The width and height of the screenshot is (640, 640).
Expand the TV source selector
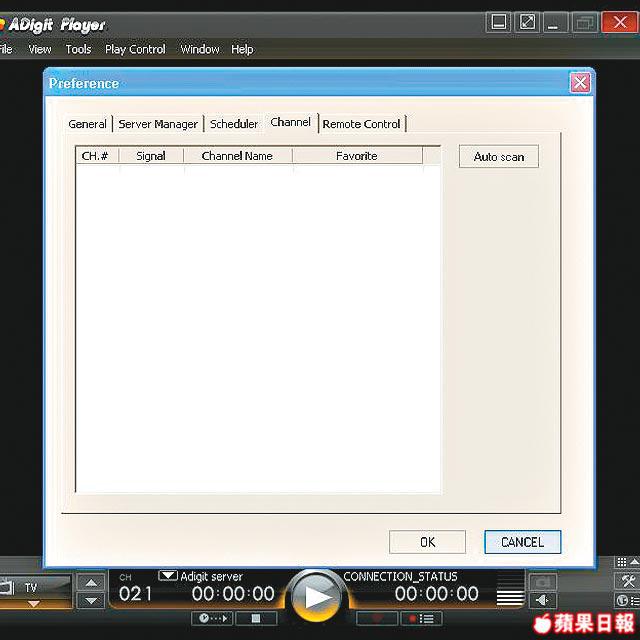click(33, 603)
